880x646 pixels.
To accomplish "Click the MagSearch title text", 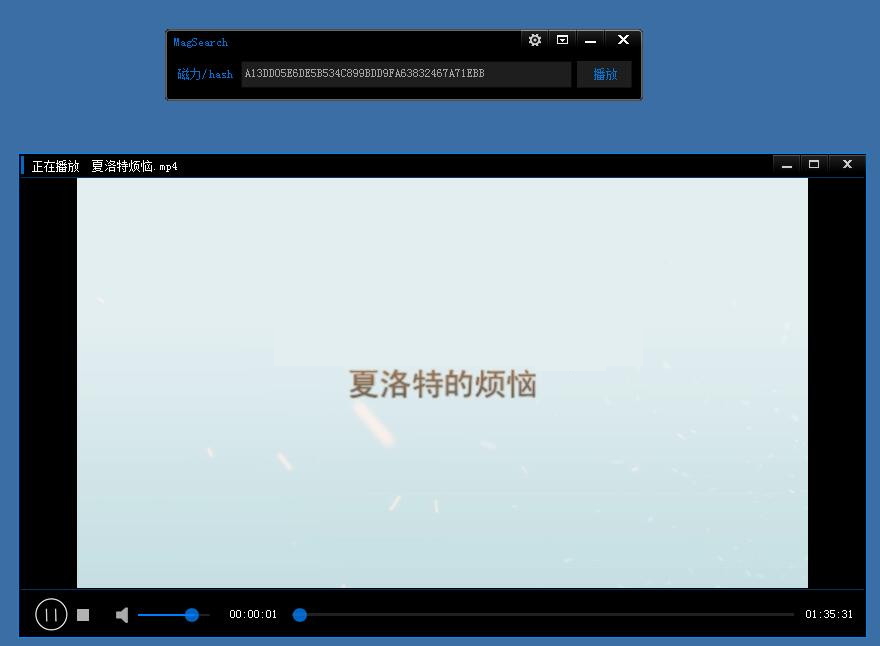I will pyautogui.click(x=200, y=42).
